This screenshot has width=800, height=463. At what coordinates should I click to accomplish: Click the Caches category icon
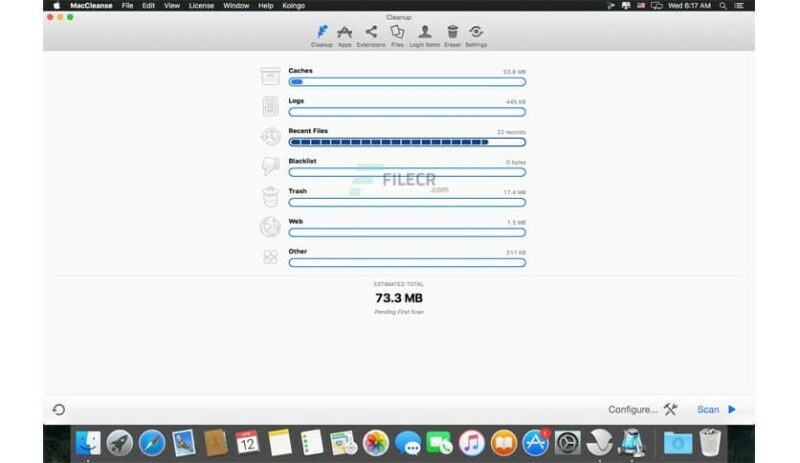(x=270, y=76)
